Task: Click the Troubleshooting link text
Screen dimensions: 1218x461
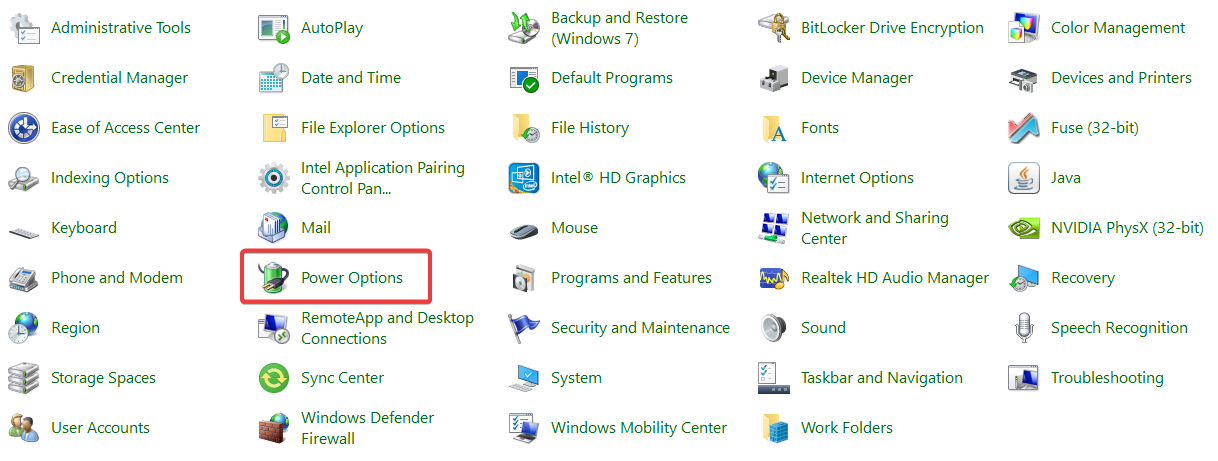Action: point(1107,378)
